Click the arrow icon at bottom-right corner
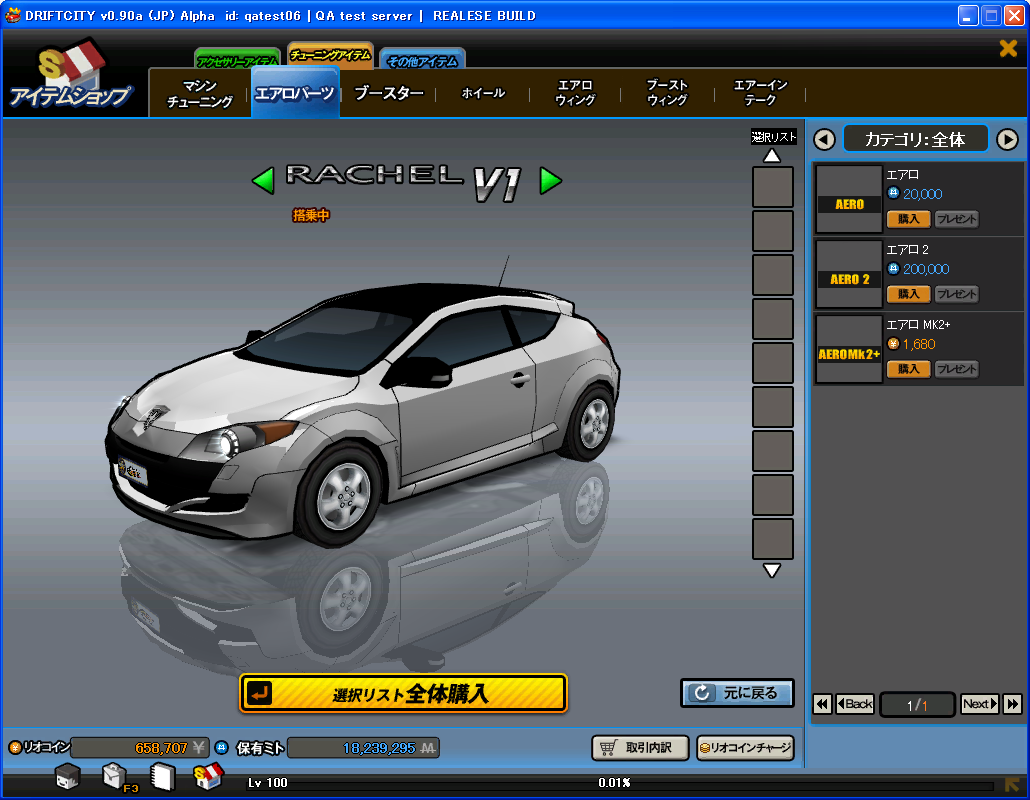 (x=1012, y=784)
